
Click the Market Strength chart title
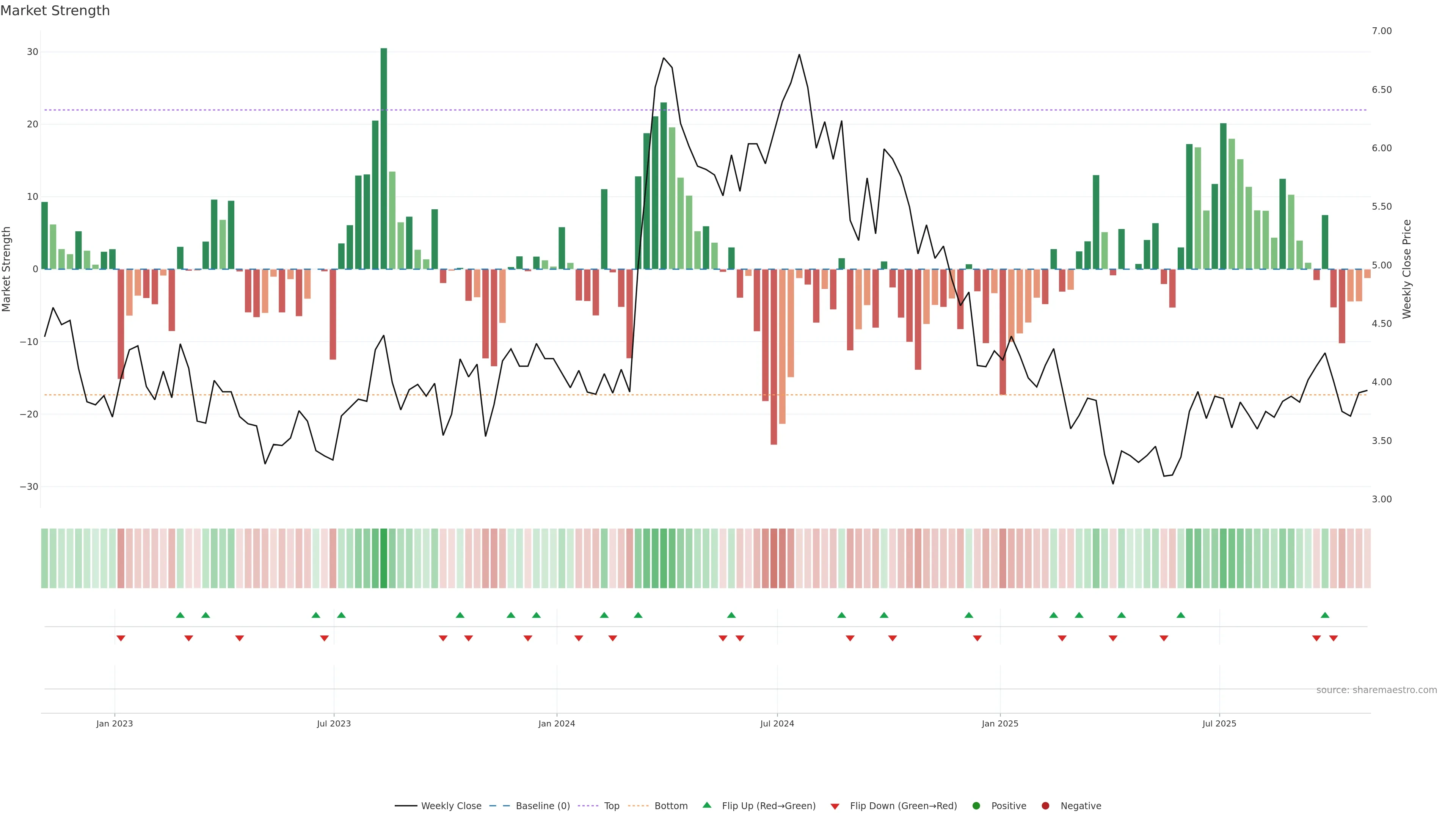(x=55, y=11)
